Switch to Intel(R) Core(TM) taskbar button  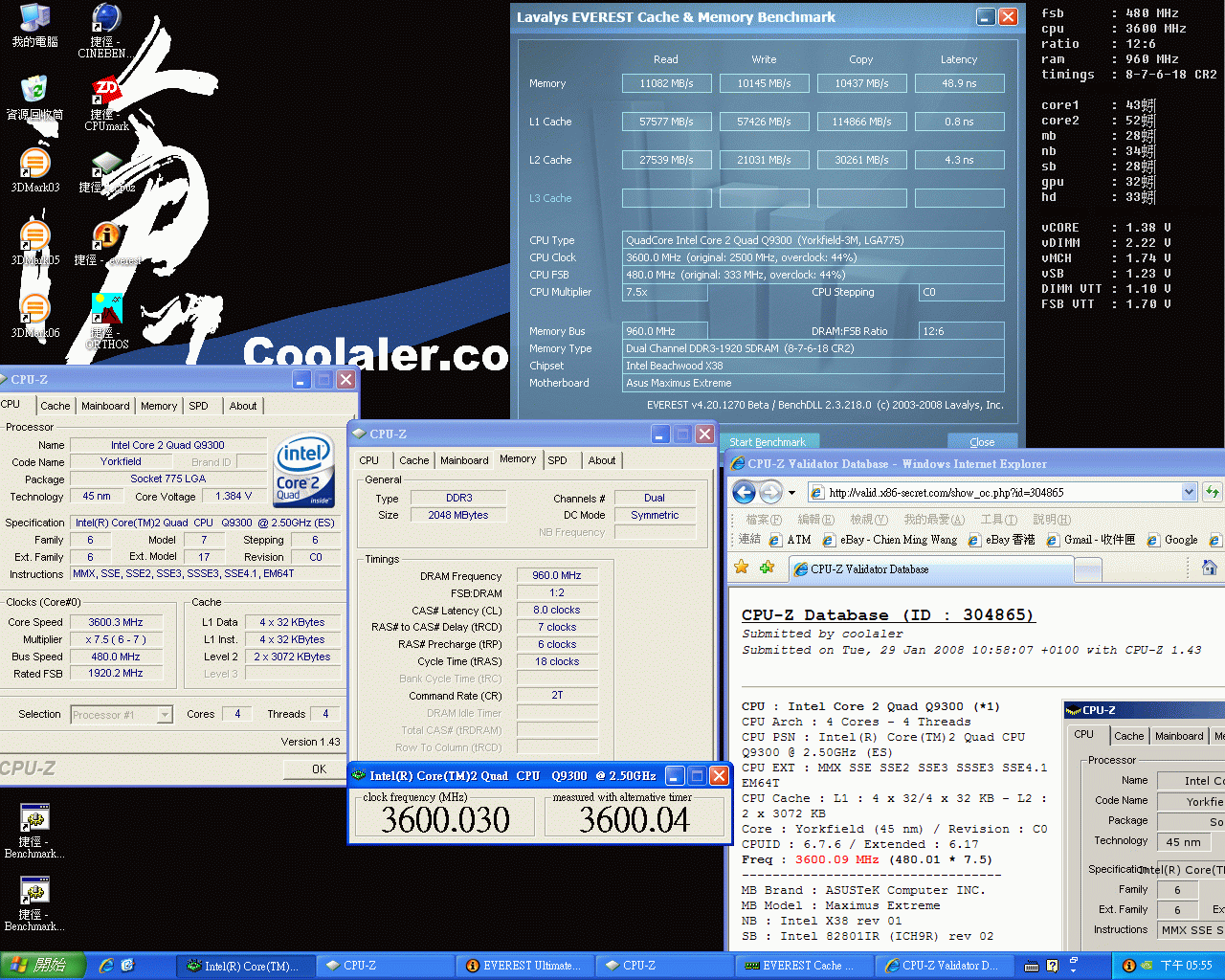(246, 966)
